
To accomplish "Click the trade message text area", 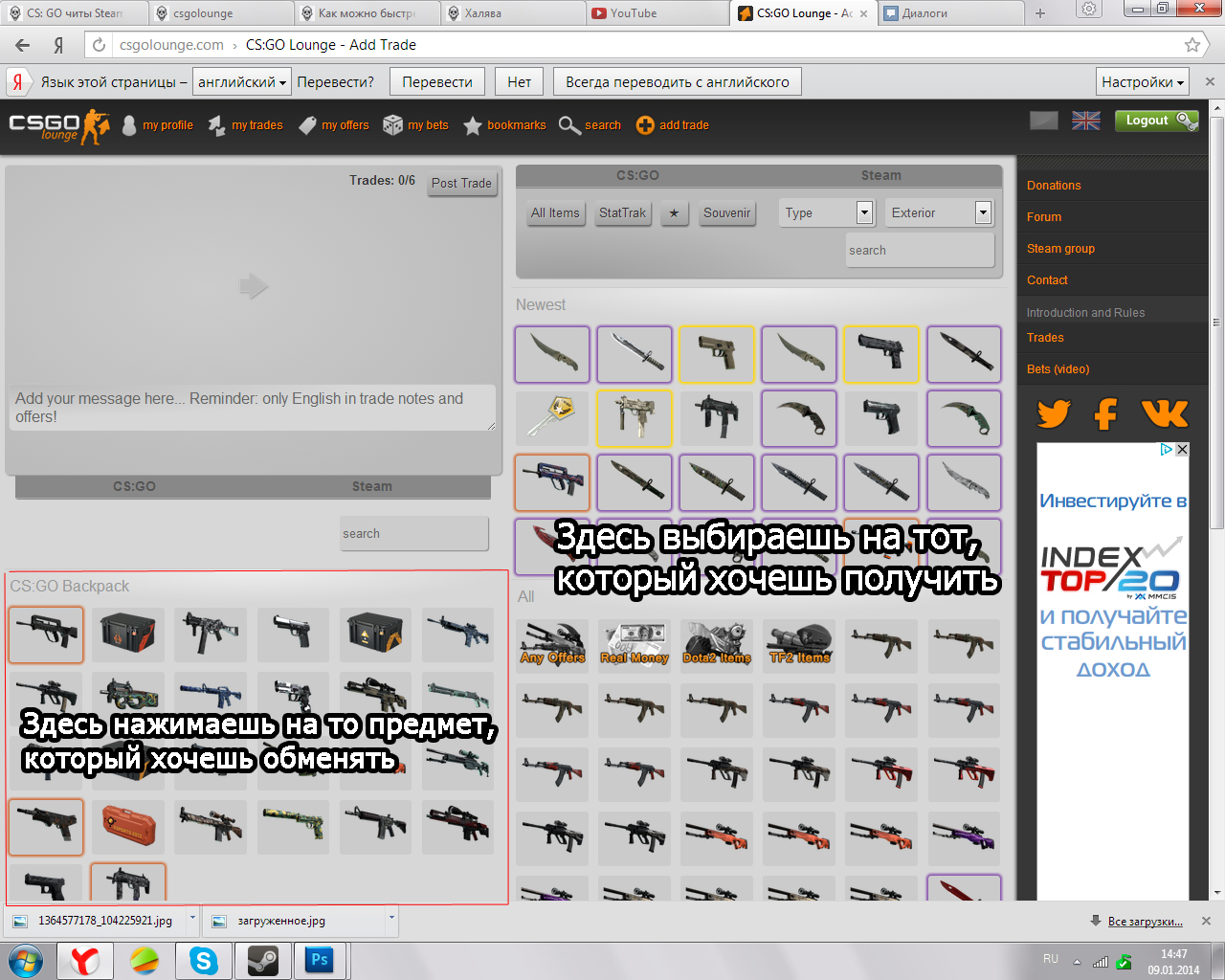I will click(x=254, y=408).
